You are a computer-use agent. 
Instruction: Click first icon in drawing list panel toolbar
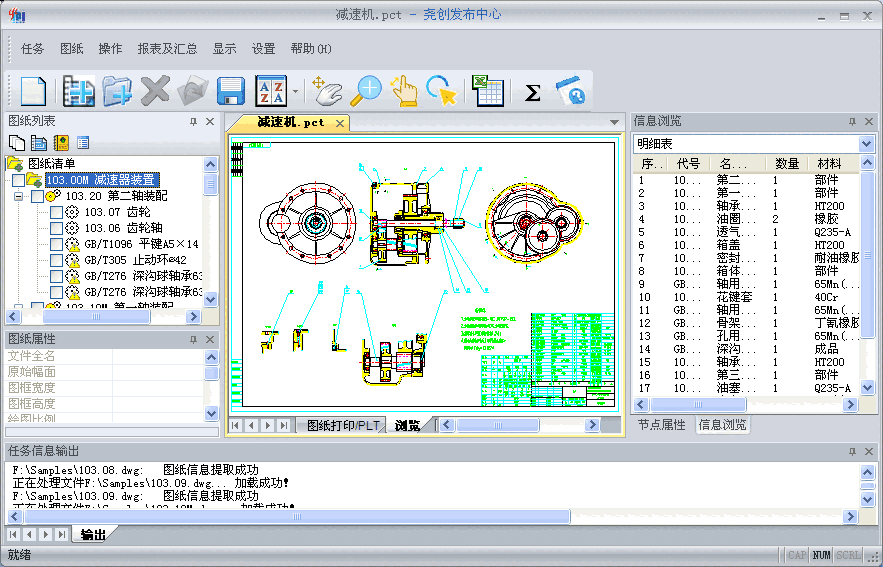(17, 143)
